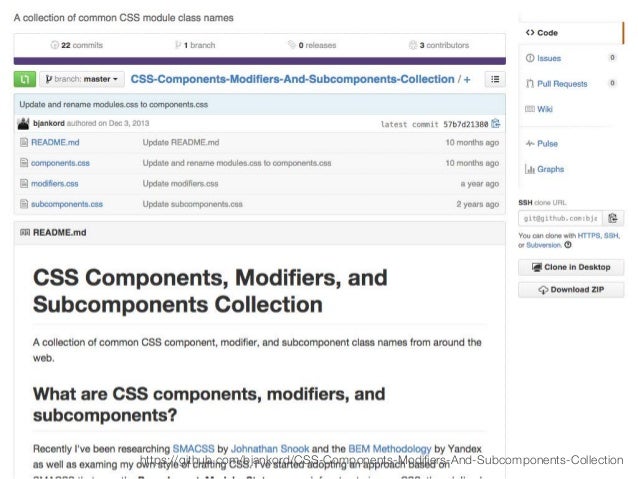Open bjankord author avatar

click(24, 123)
